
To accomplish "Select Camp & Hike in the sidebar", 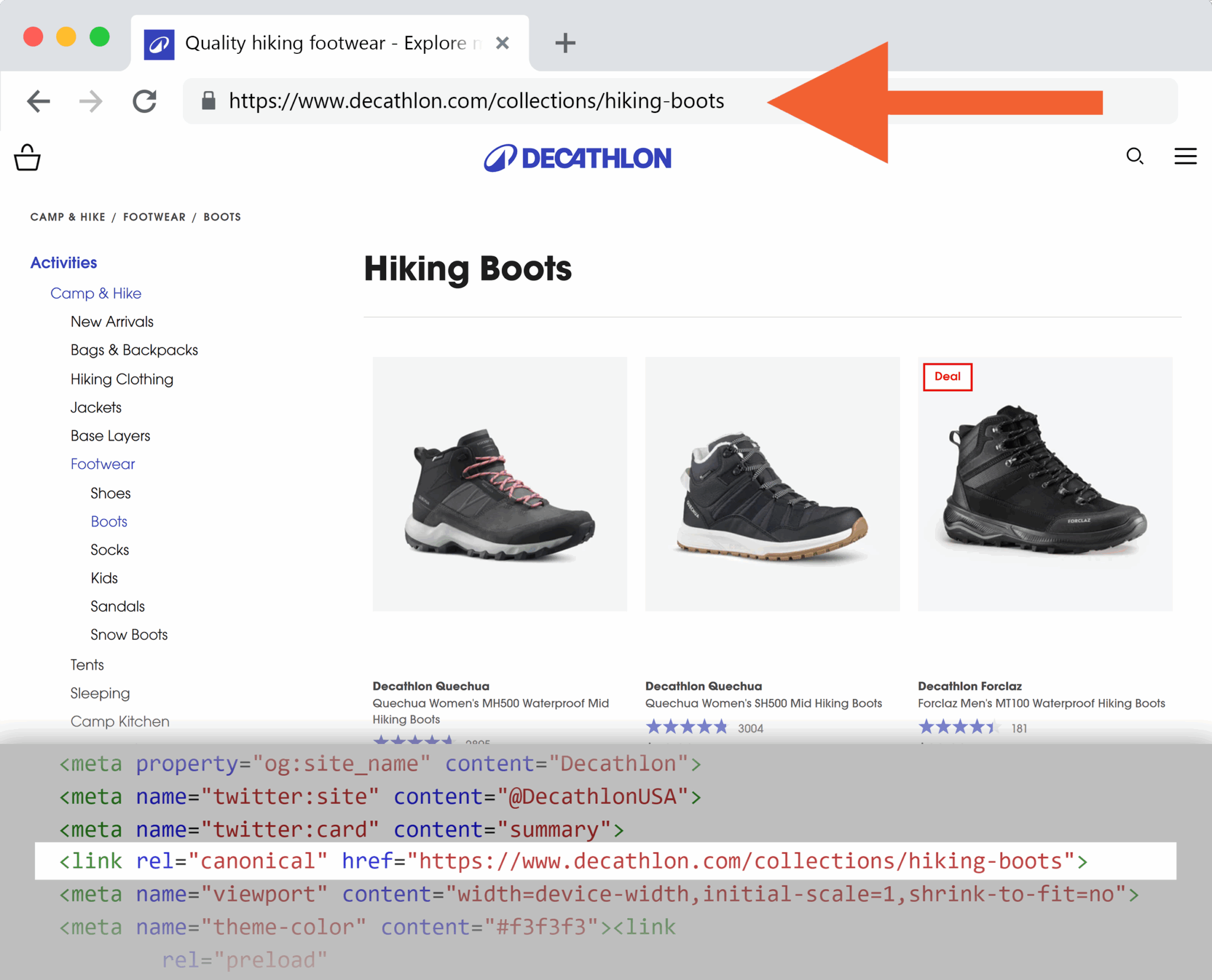I will pos(96,294).
